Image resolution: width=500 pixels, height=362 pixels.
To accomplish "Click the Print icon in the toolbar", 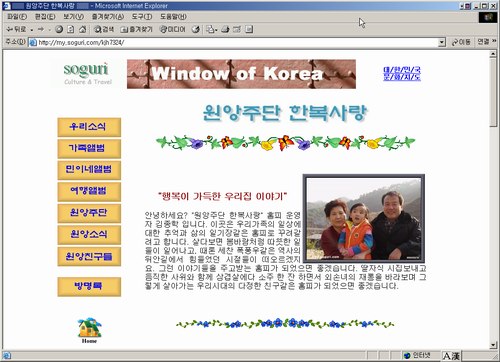I will [x=225, y=29].
